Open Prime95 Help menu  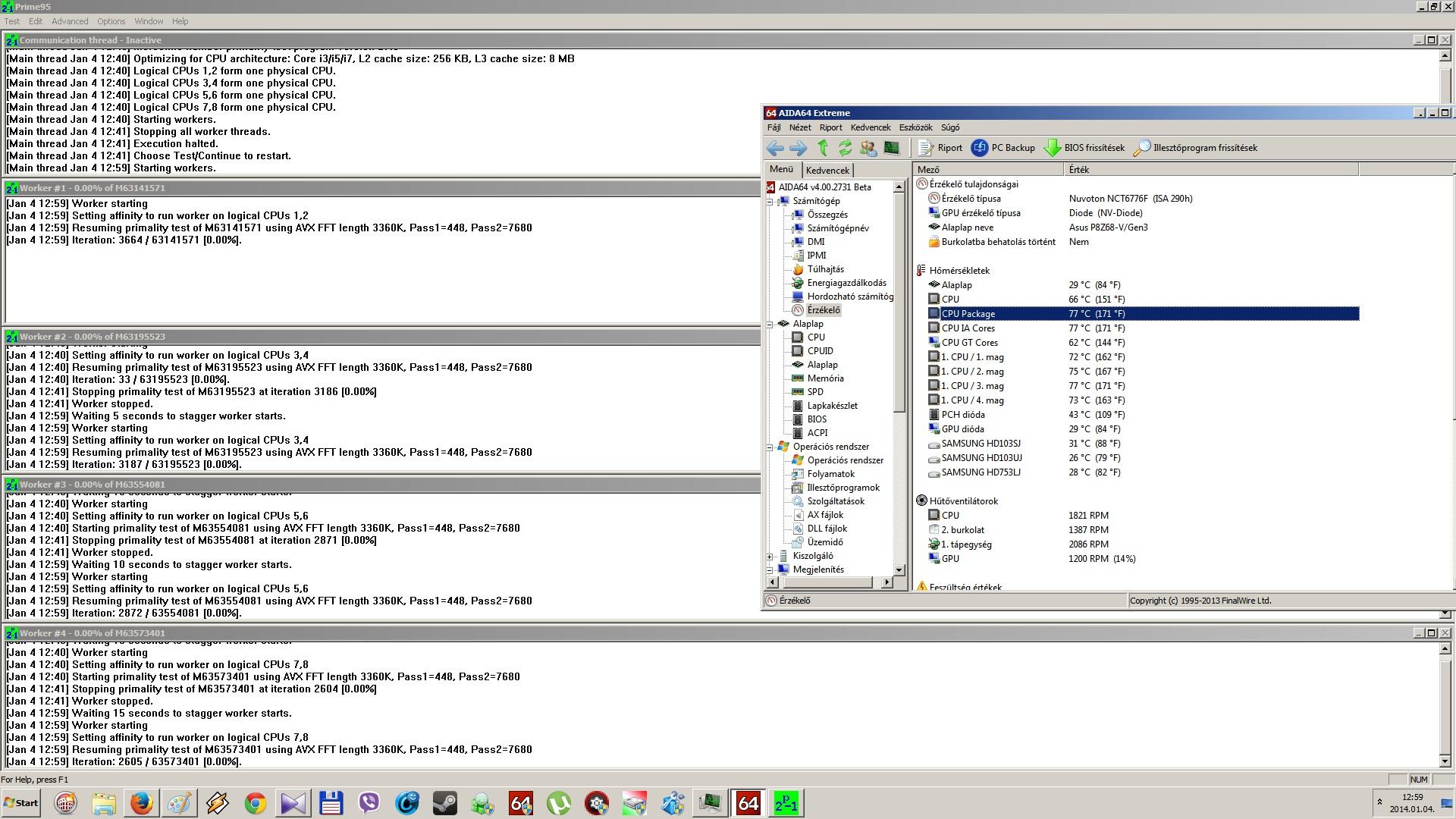click(180, 21)
